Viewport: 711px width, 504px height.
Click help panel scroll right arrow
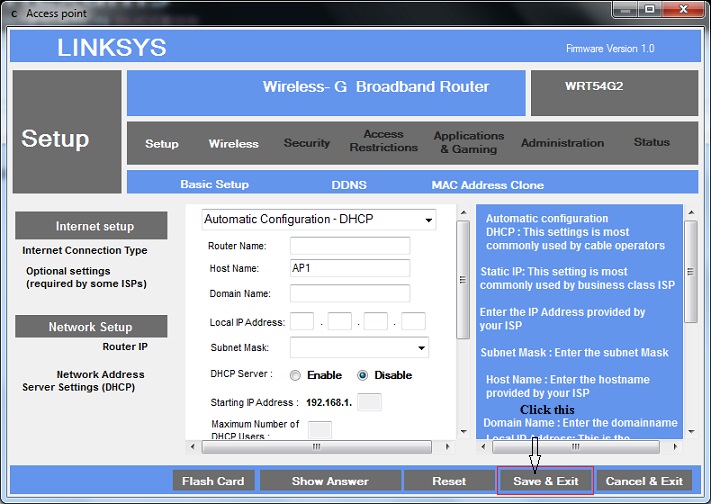[x=675, y=447]
